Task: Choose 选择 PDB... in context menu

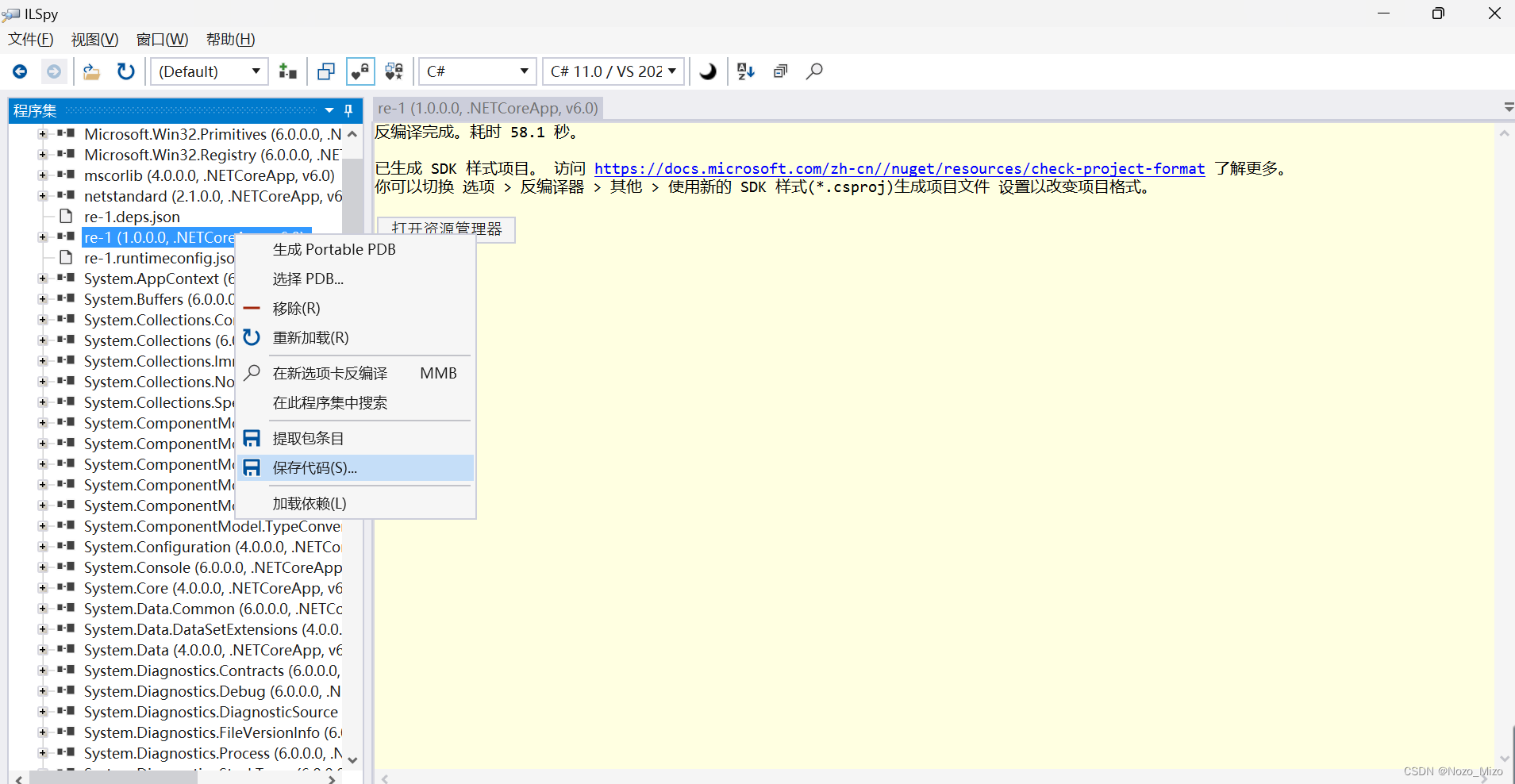Action: pos(356,279)
